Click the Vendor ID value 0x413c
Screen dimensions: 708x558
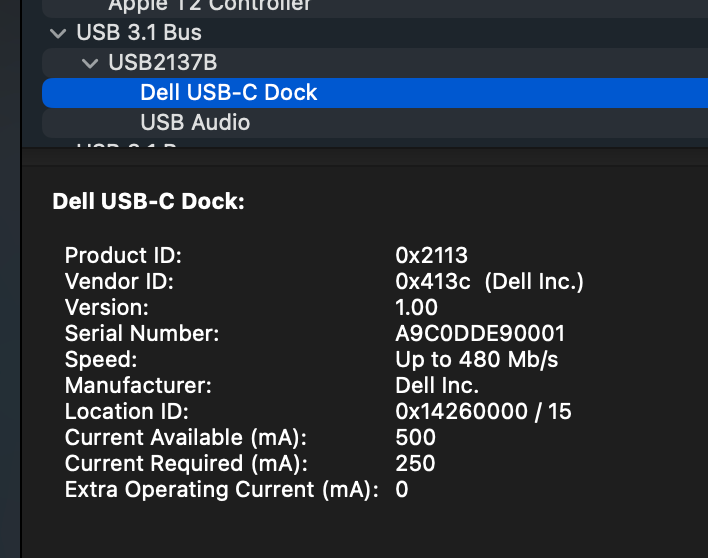tap(433, 282)
